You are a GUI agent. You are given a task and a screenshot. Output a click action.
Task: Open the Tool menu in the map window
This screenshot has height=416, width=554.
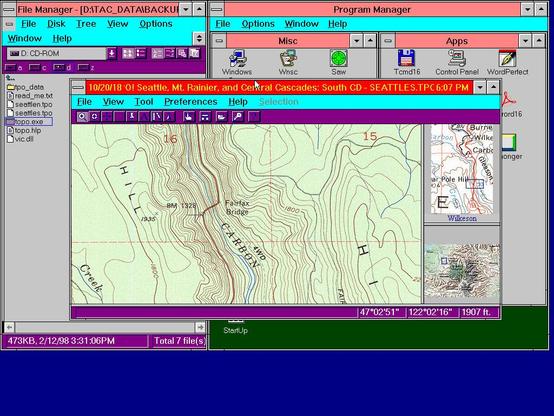(x=144, y=102)
